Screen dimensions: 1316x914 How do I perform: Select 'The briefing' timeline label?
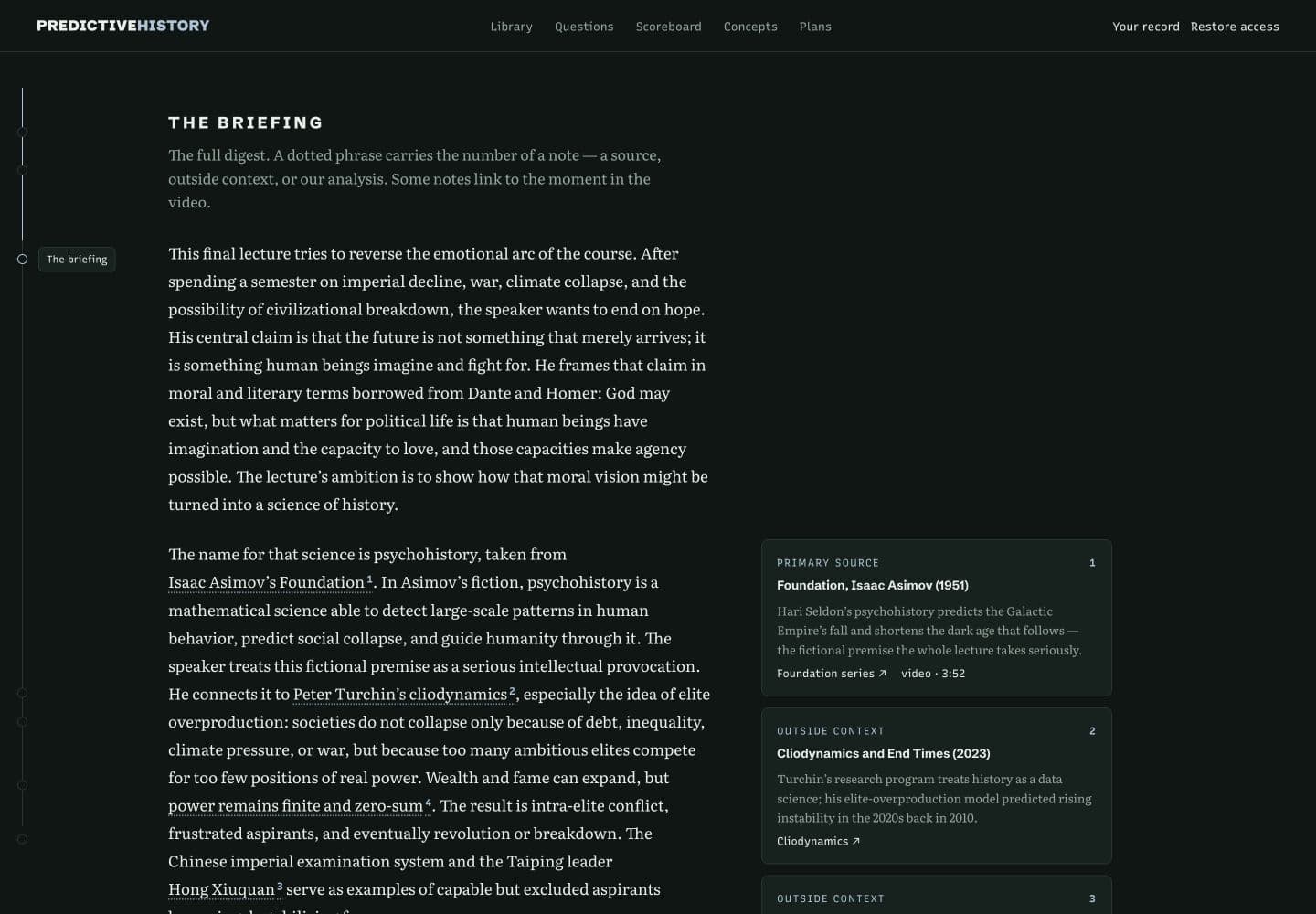coord(77,260)
